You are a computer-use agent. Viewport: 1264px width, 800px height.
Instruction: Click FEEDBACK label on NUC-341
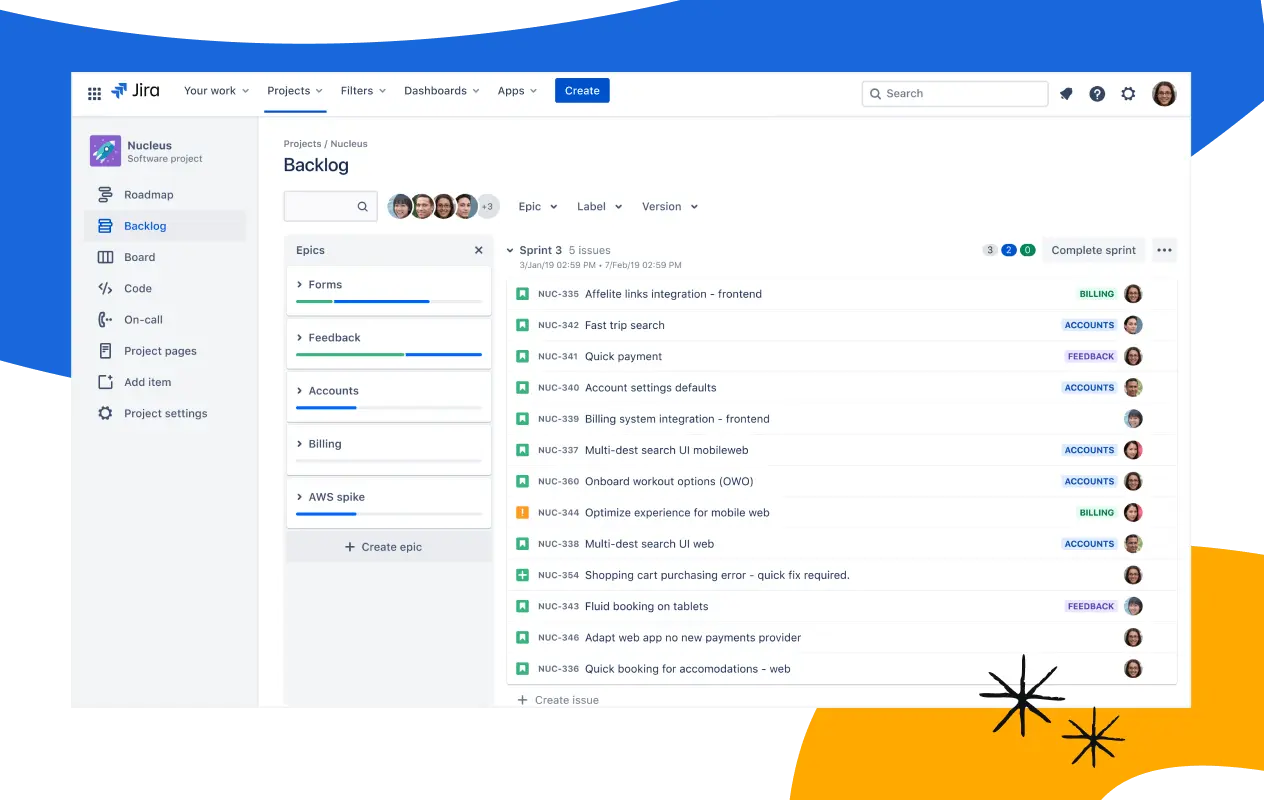click(x=1091, y=356)
